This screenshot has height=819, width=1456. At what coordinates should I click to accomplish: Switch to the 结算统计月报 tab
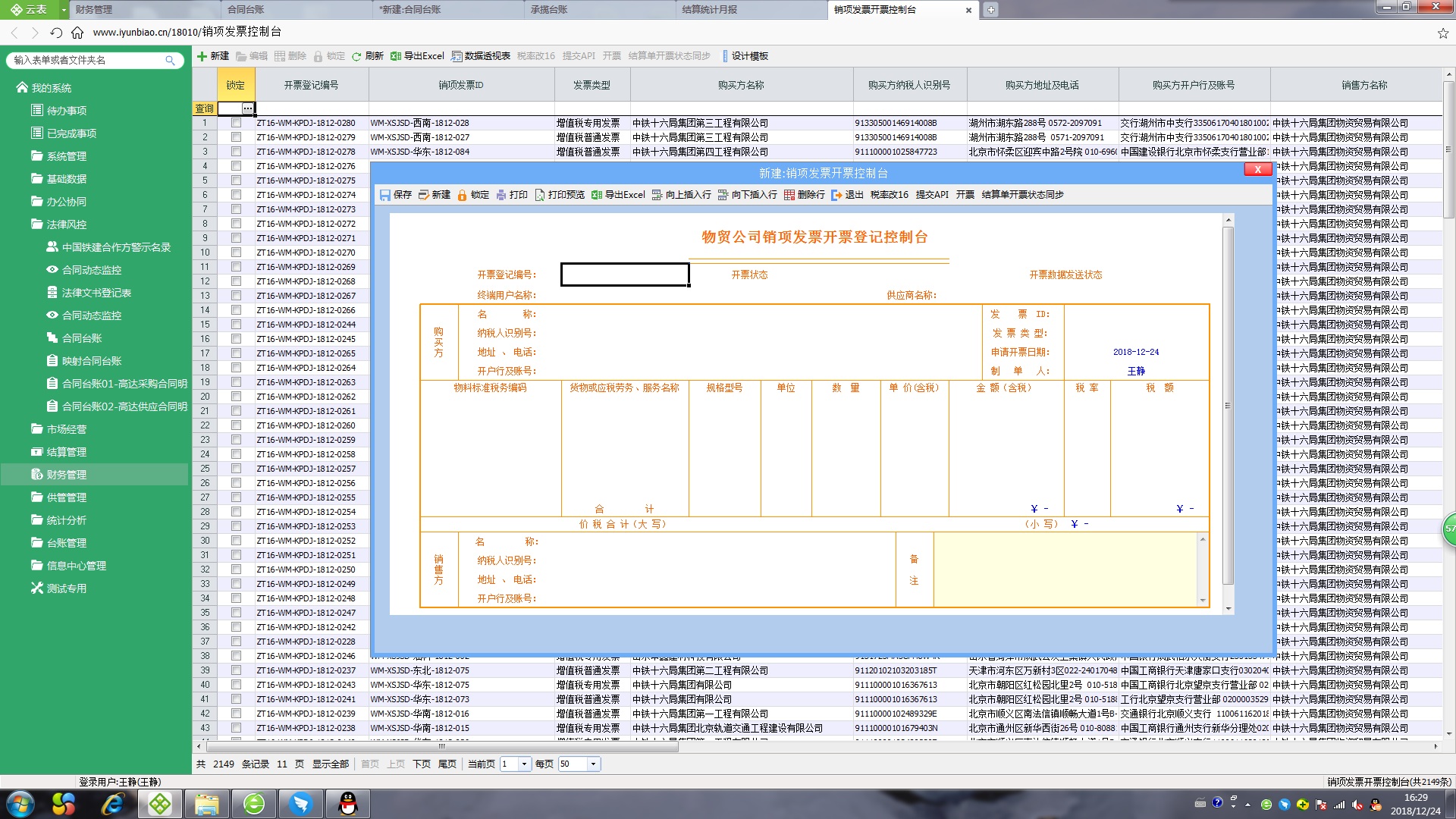709,10
